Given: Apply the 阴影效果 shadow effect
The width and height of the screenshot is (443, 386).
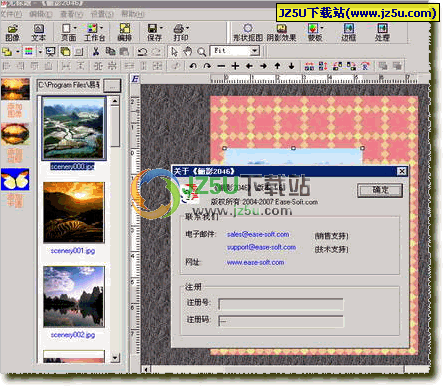Looking at the screenshot, I should click(x=281, y=33).
